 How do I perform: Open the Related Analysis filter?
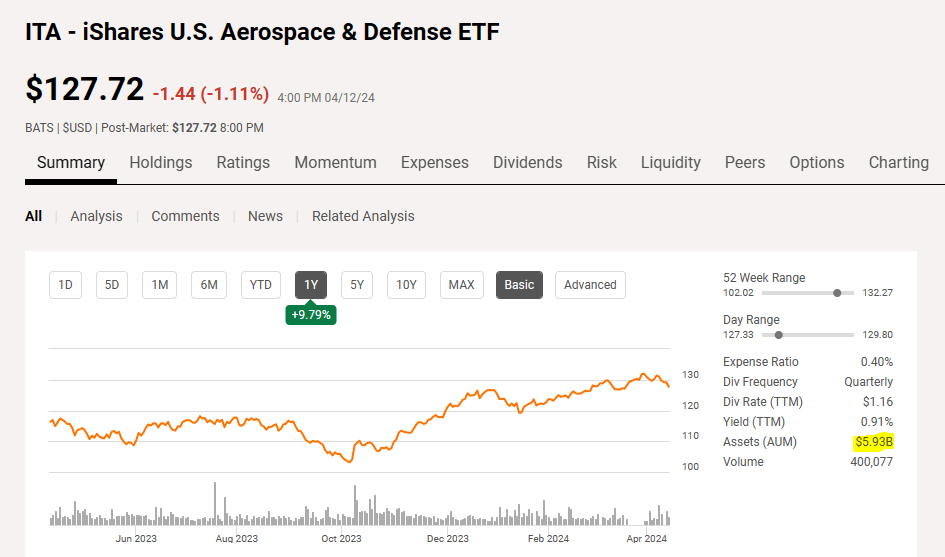pos(363,216)
